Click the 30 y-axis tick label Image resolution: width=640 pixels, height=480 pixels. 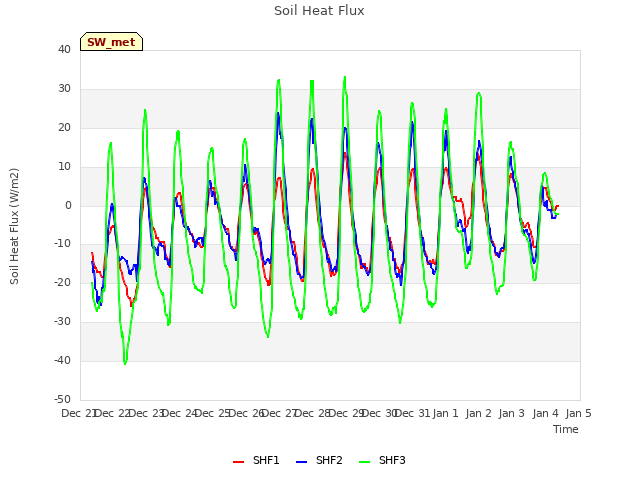tap(64, 89)
